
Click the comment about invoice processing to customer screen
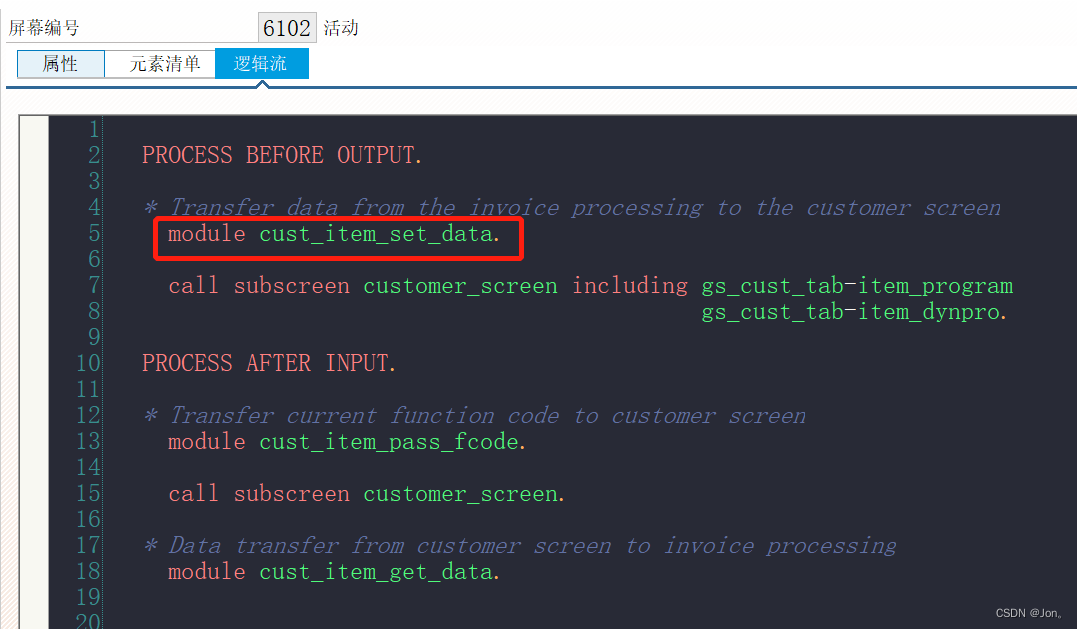572,207
